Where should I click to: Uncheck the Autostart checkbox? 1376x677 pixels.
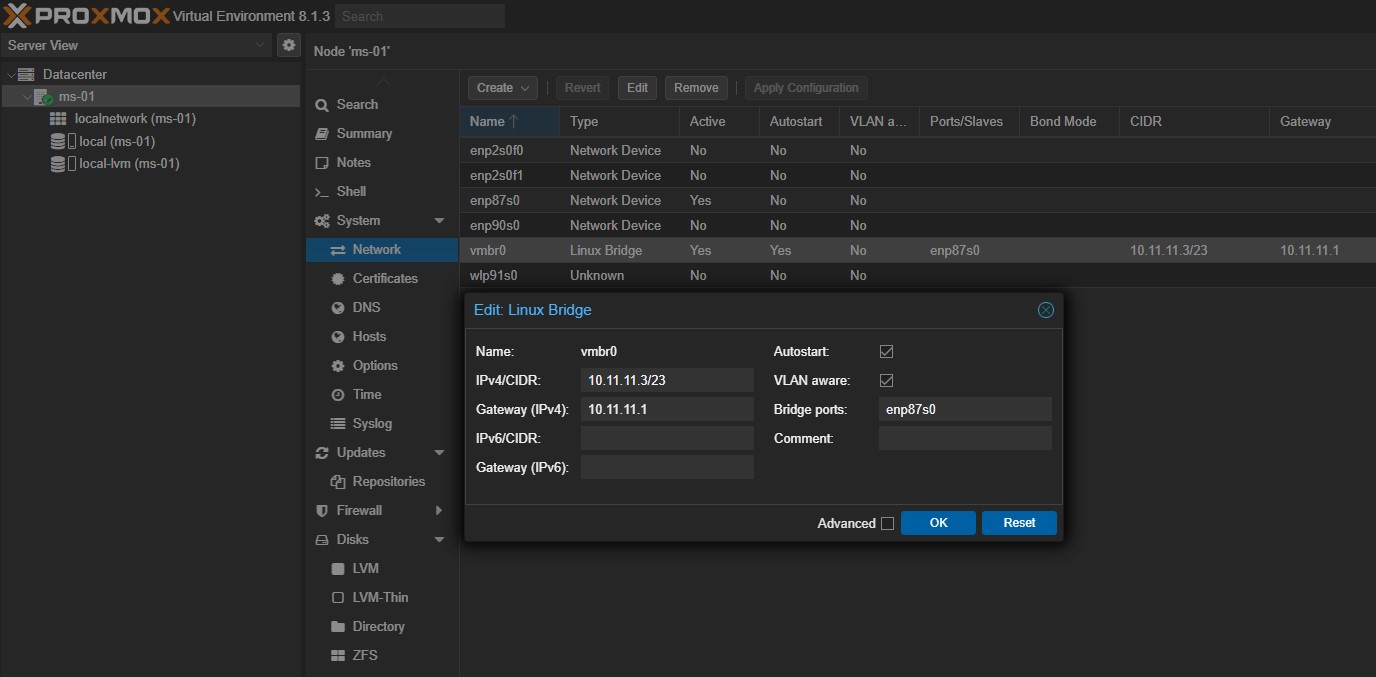[x=886, y=352]
